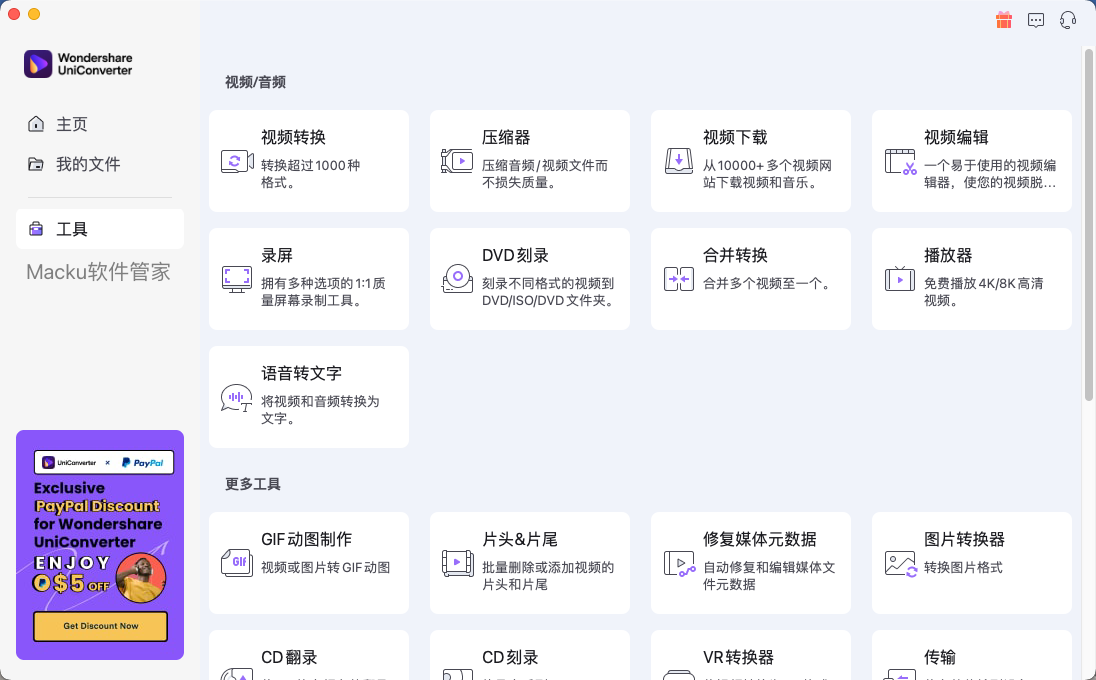Click the Video Editor (视频编辑) scissors icon
Viewport: 1096px width, 680px height.
click(x=900, y=161)
